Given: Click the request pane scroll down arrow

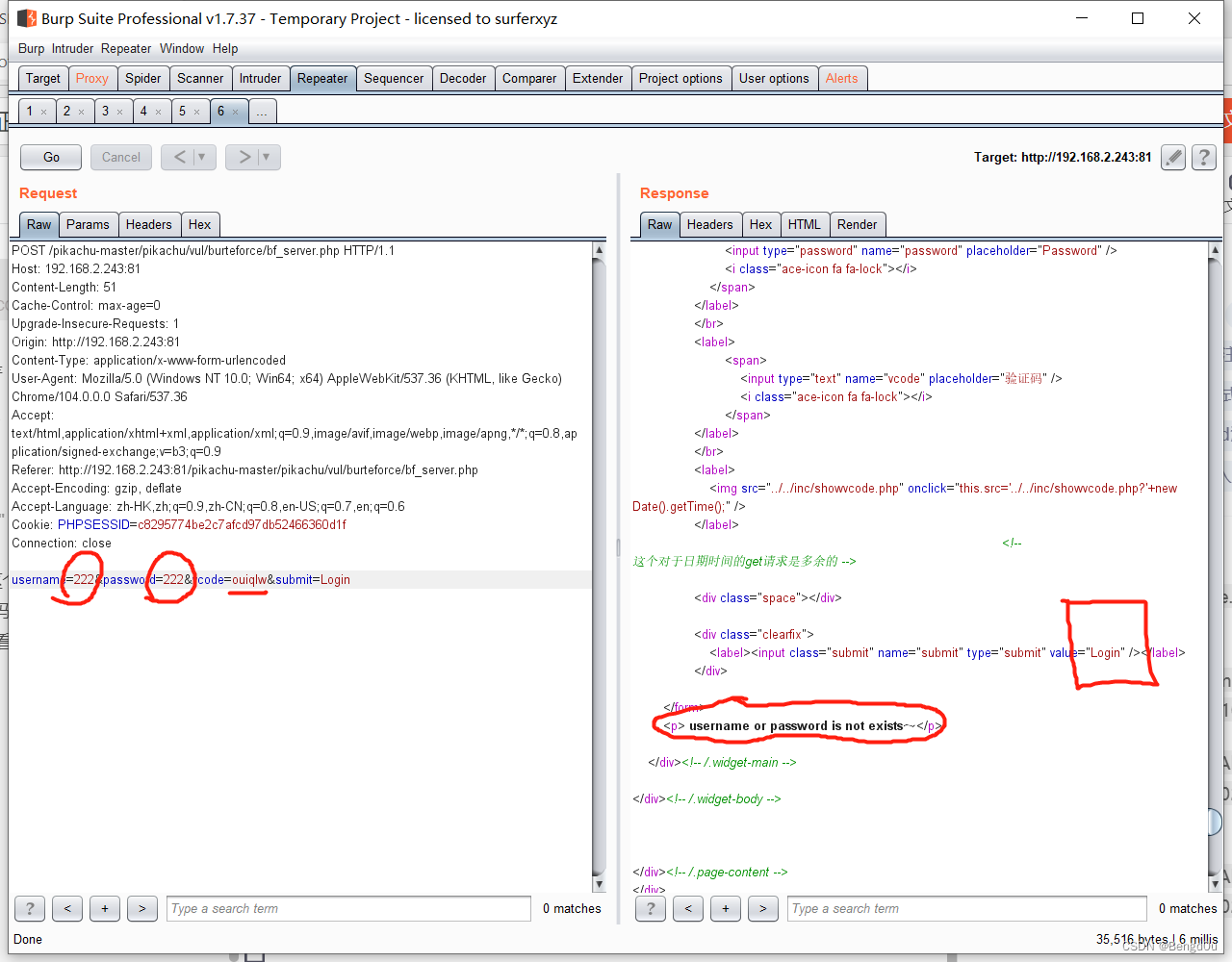Looking at the screenshot, I should [x=599, y=884].
